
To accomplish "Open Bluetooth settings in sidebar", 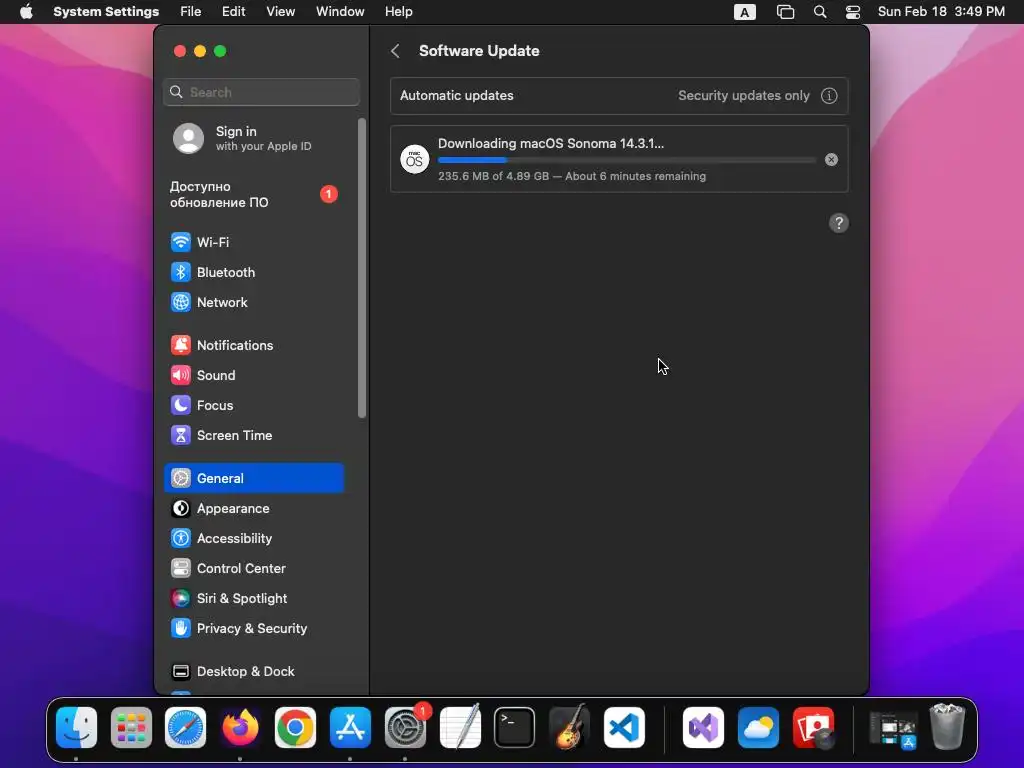I will [x=254, y=272].
